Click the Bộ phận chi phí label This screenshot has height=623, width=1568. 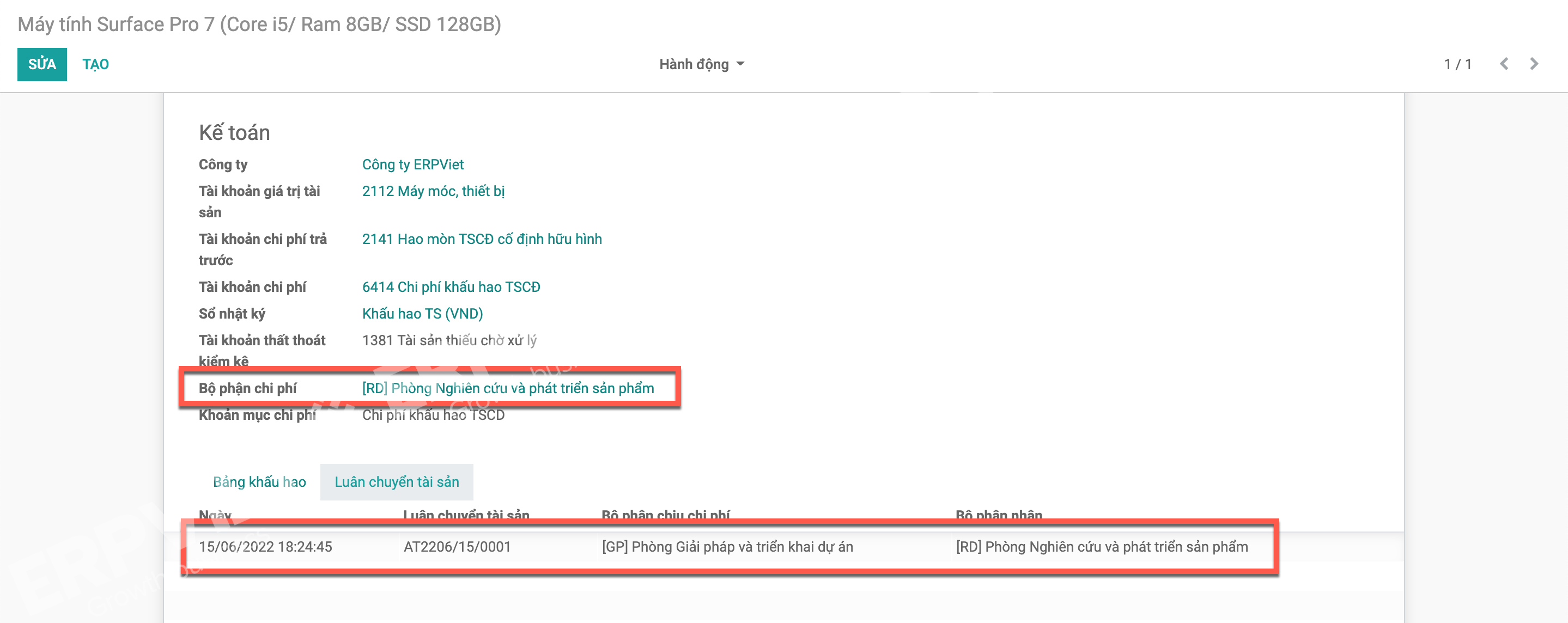tap(247, 388)
